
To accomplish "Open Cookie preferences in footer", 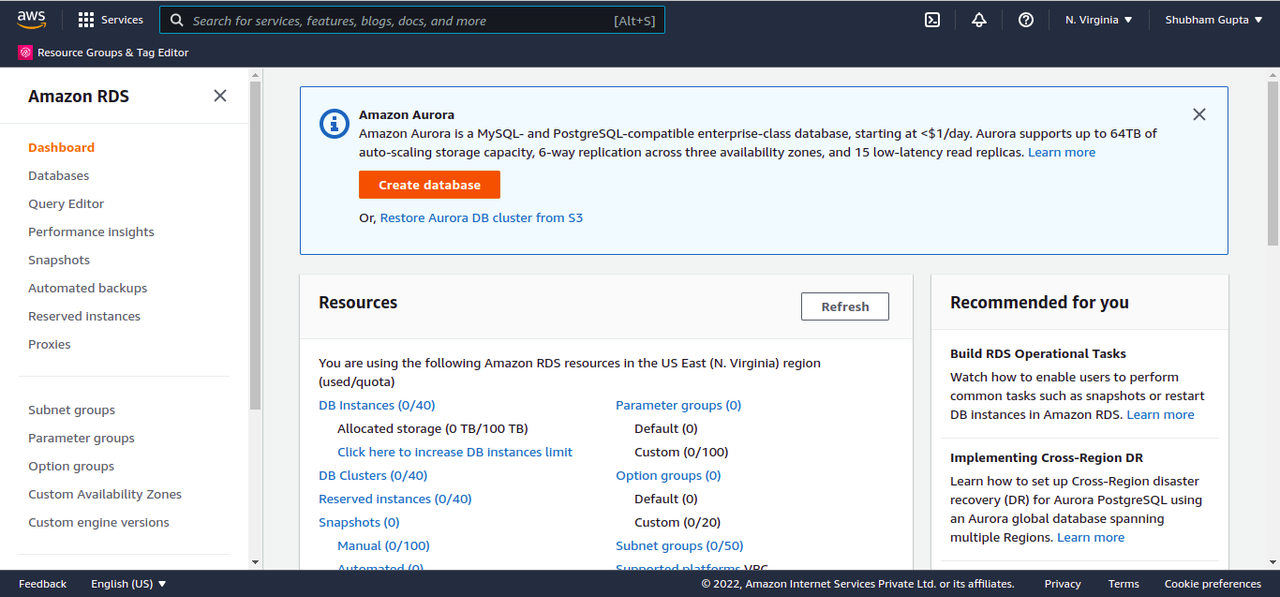I will click(x=1212, y=584).
